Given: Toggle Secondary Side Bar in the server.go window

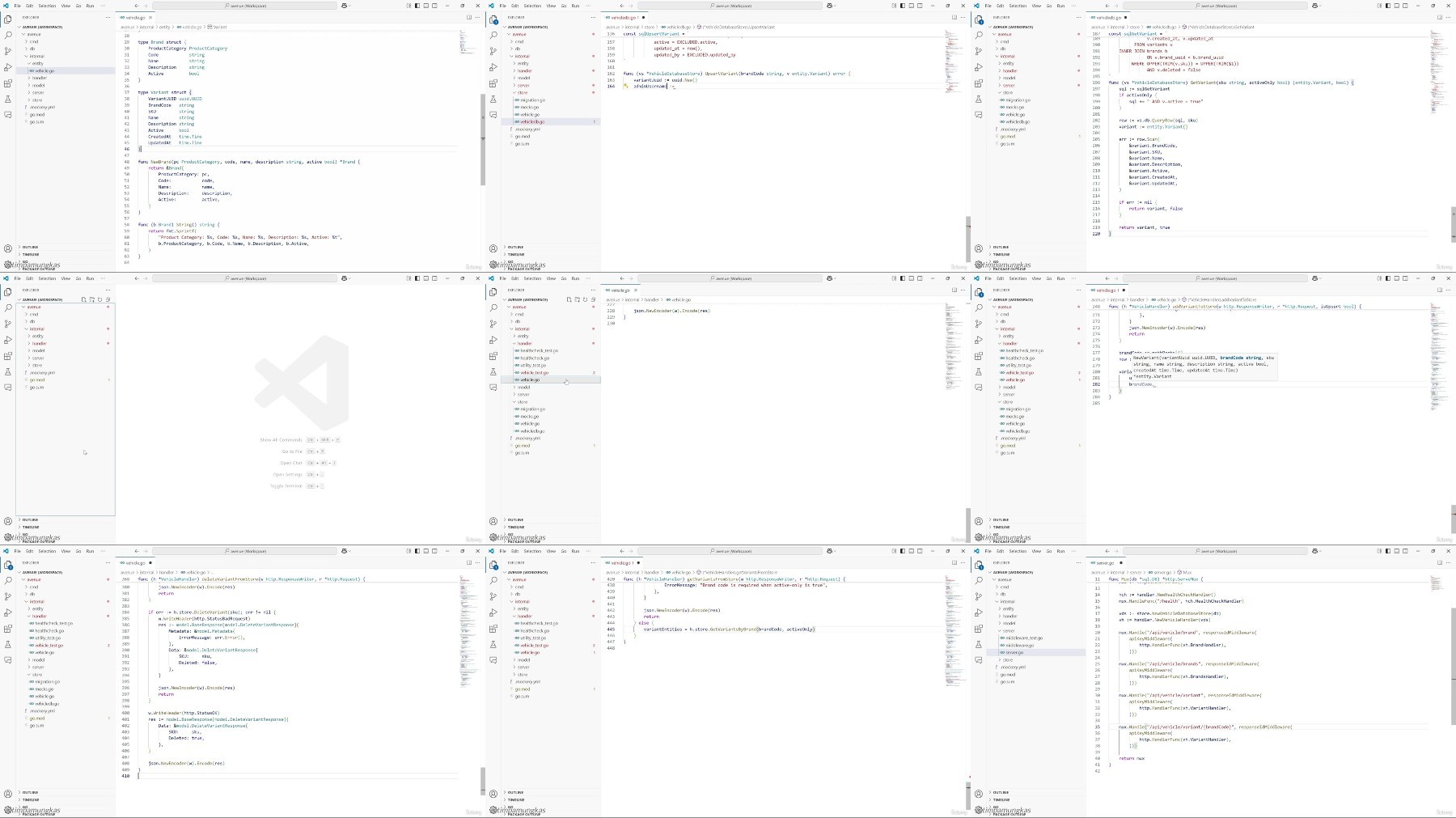Looking at the screenshot, I should coord(1405,551).
